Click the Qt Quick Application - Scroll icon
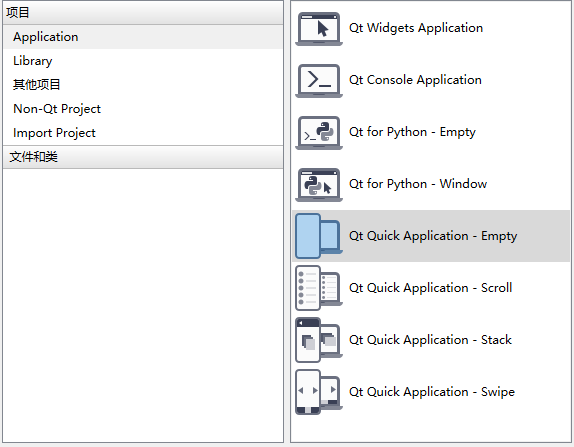The width and height of the screenshot is (574, 447). tap(319, 288)
